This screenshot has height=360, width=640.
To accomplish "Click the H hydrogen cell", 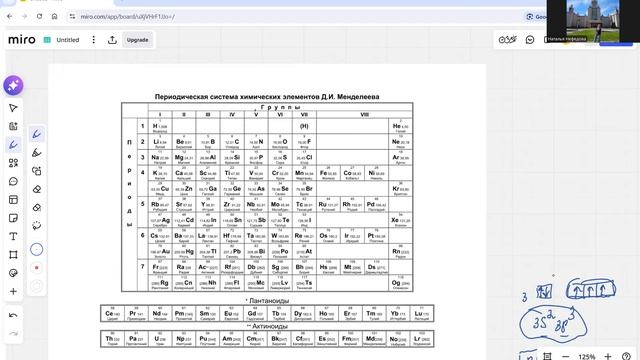I will [x=160, y=126].
